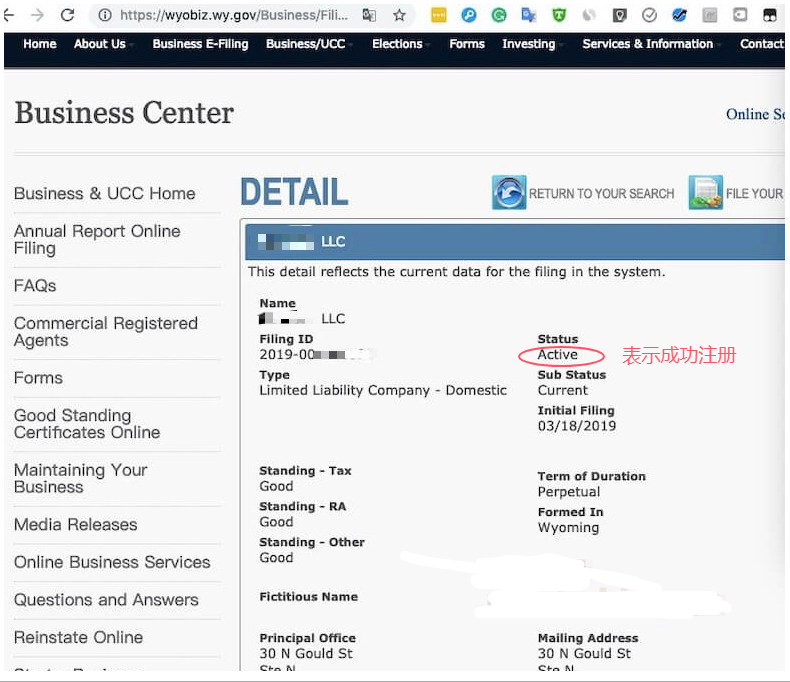Open the Services & Information dropdown
This screenshot has height=682, width=790.
650,44
